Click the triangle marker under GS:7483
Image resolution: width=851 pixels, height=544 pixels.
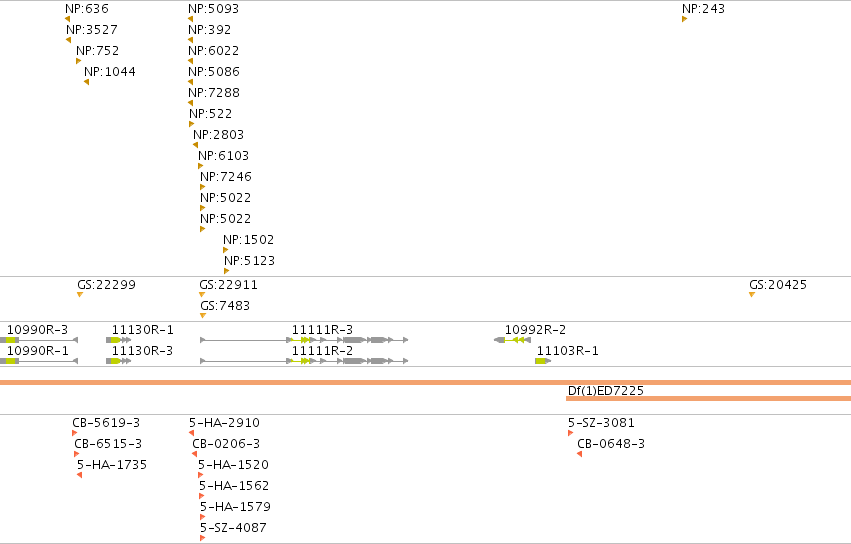pos(203,315)
